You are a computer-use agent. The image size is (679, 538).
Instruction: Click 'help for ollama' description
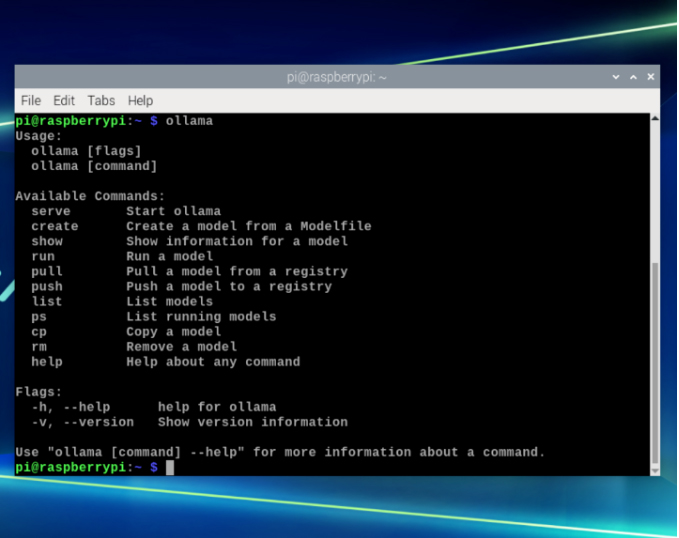(217, 407)
